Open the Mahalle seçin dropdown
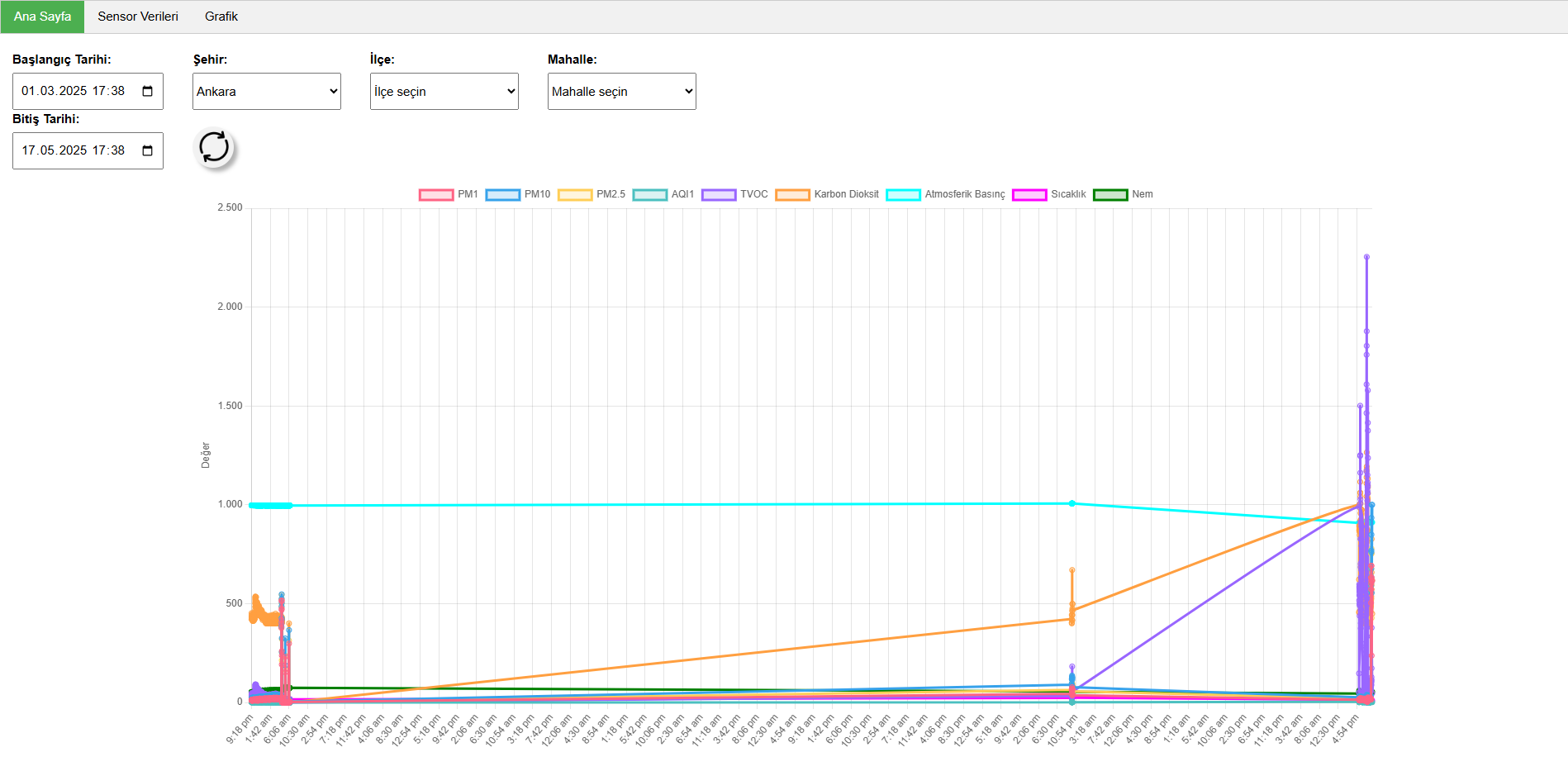1568x757 pixels. coord(621,91)
